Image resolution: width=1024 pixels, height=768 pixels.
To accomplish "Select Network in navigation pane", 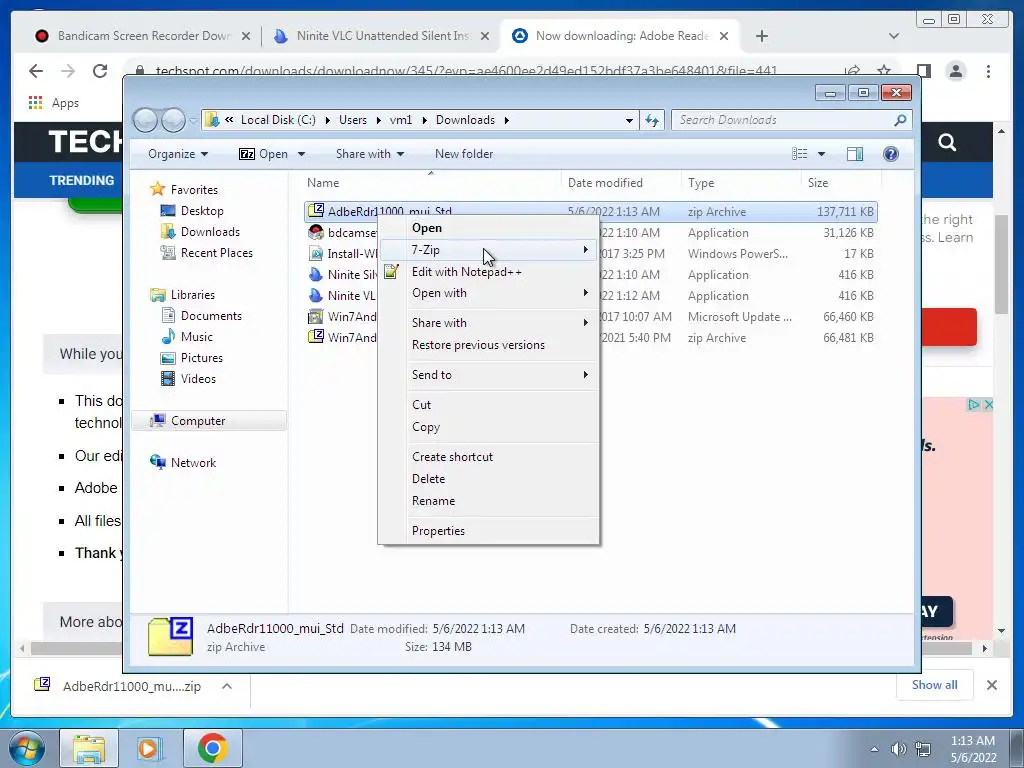I will click(193, 463).
